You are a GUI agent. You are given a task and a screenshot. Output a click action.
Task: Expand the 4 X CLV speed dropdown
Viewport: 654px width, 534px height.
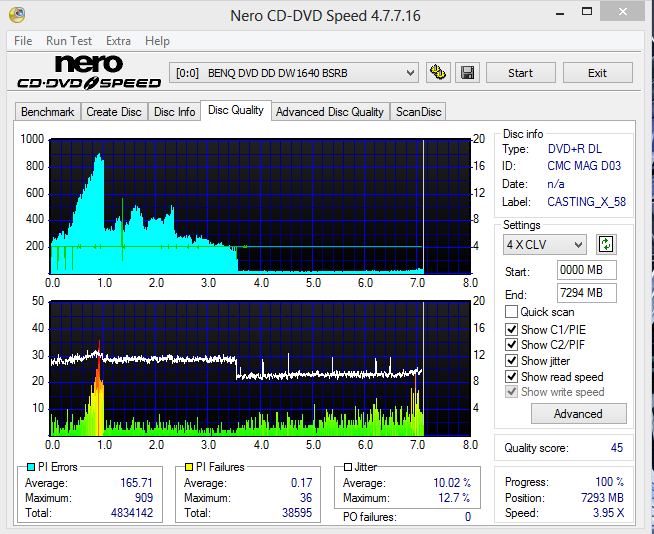pyautogui.click(x=544, y=244)
